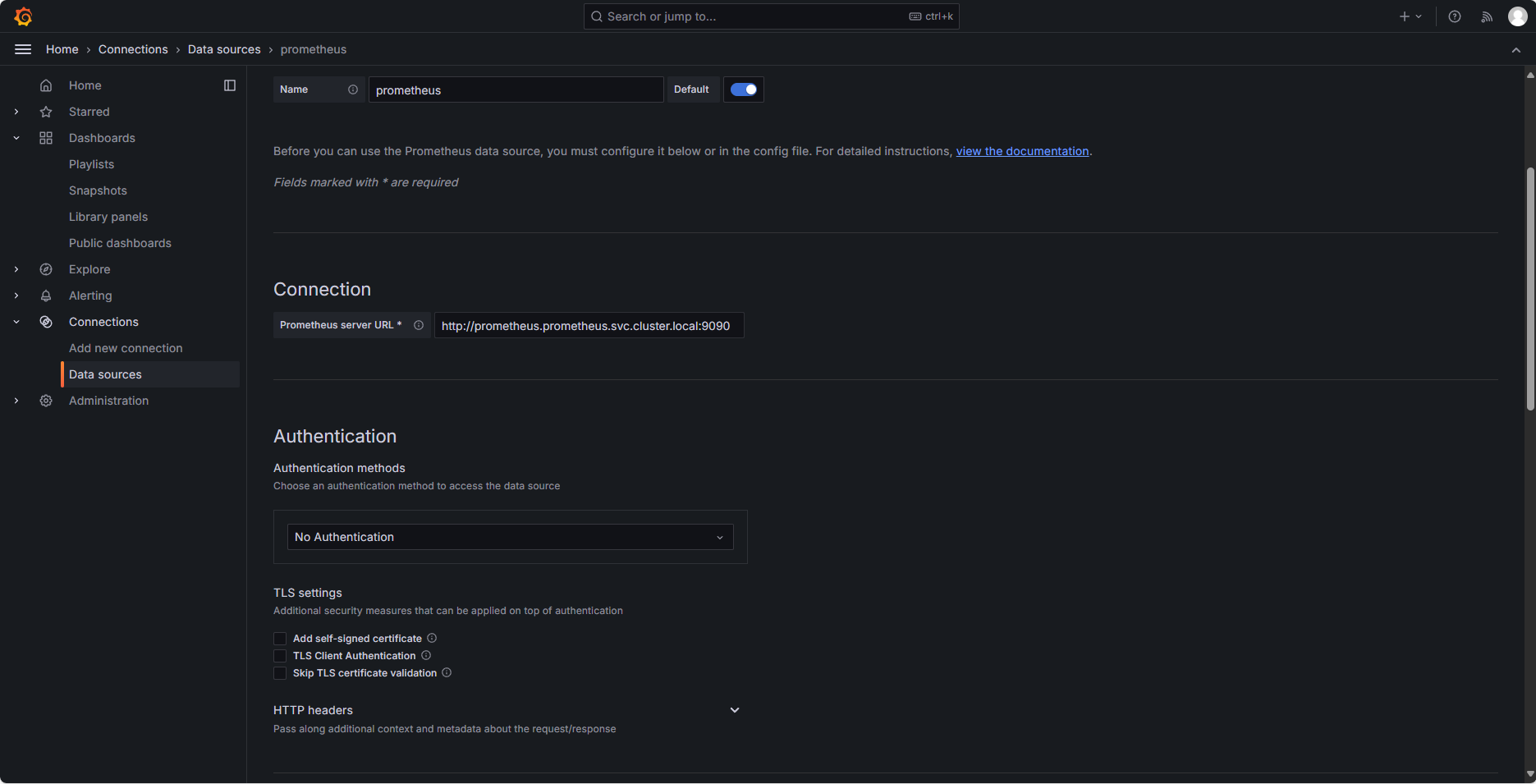Open the plus New menu dropdown

[1410, 16]
